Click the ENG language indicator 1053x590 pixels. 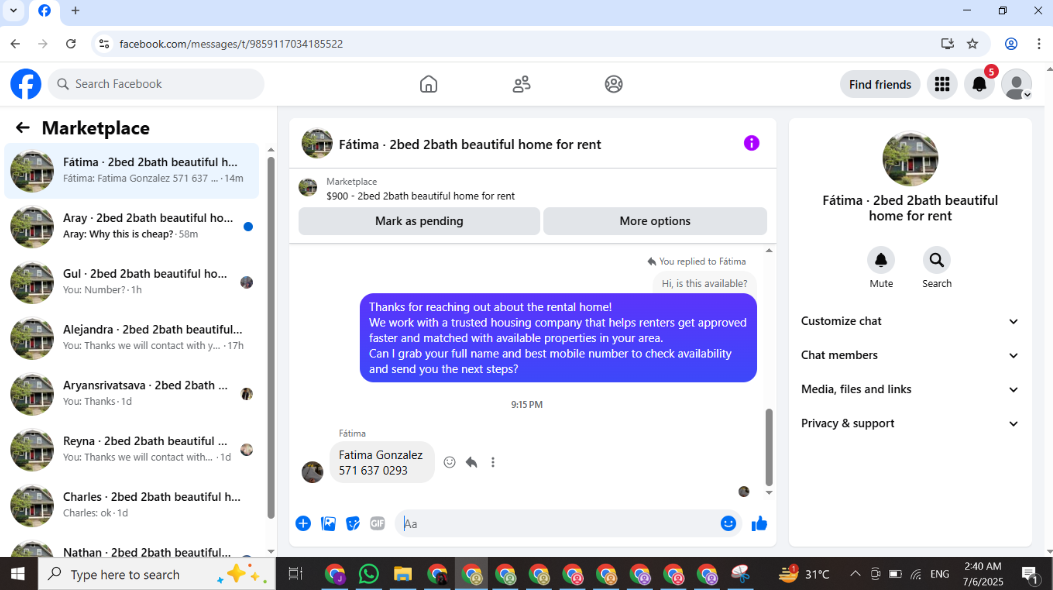940,574
